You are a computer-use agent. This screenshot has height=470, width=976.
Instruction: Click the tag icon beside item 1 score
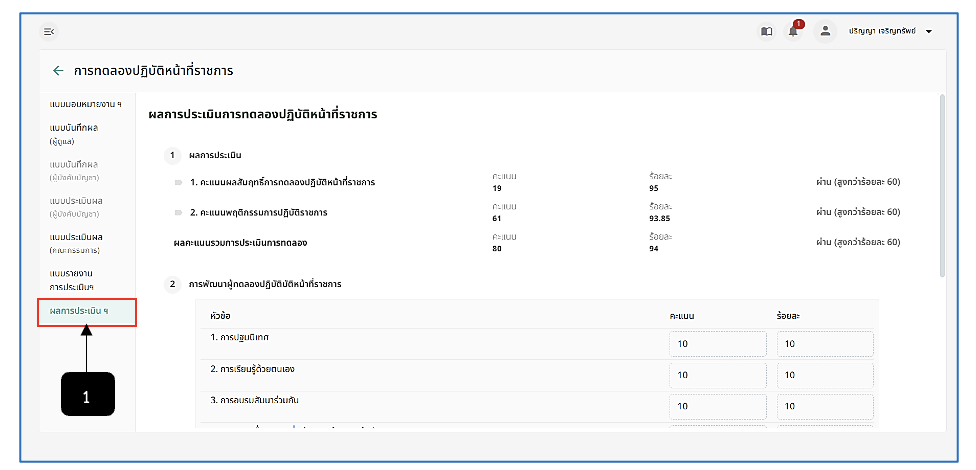click(179, 182)
